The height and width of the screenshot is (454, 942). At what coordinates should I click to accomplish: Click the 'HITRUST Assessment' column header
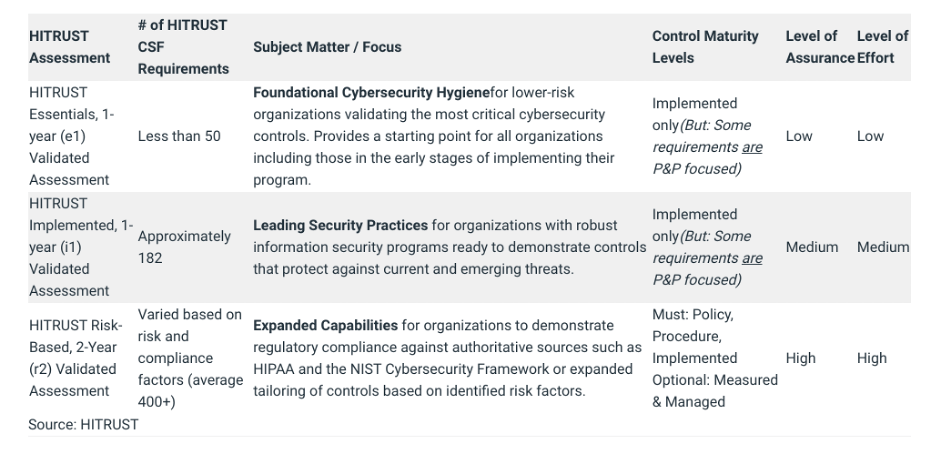[70, 47]
